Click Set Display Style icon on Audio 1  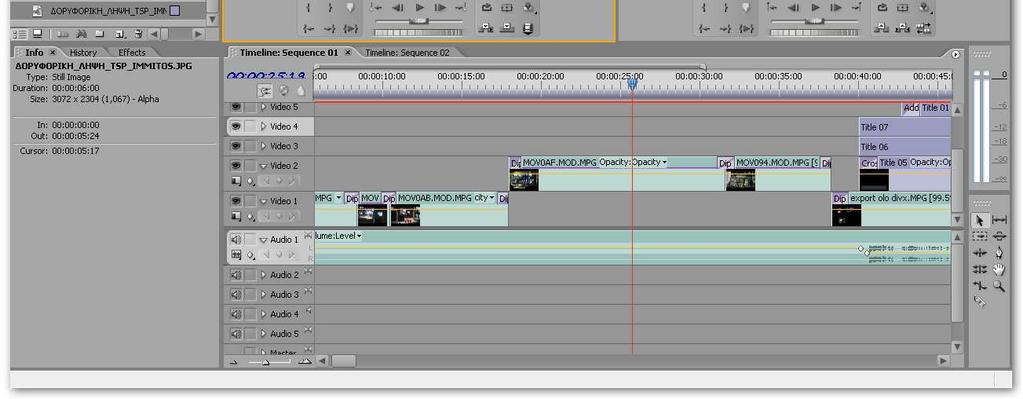click(236, 254)
